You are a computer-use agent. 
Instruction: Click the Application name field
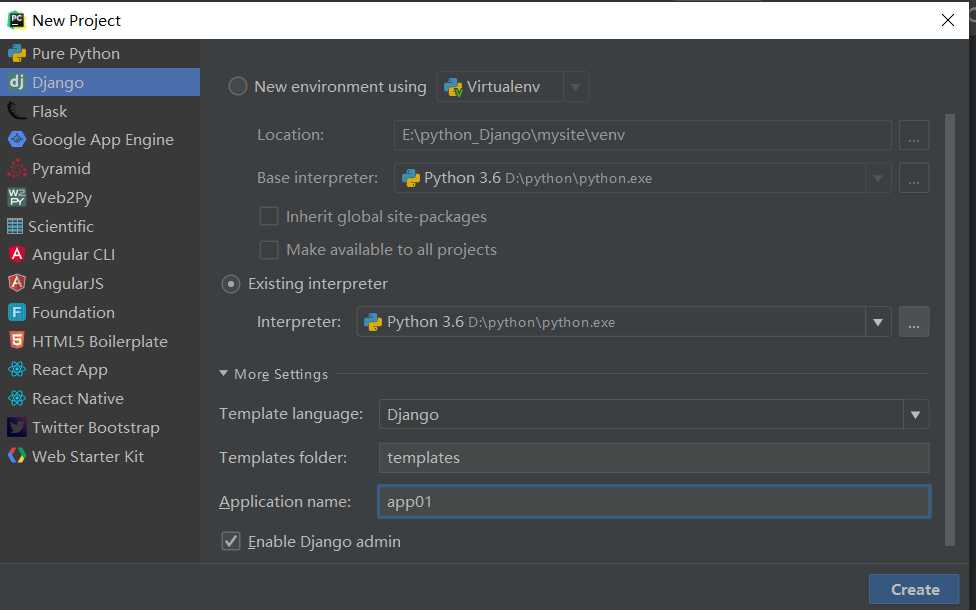tap(654, 502)
